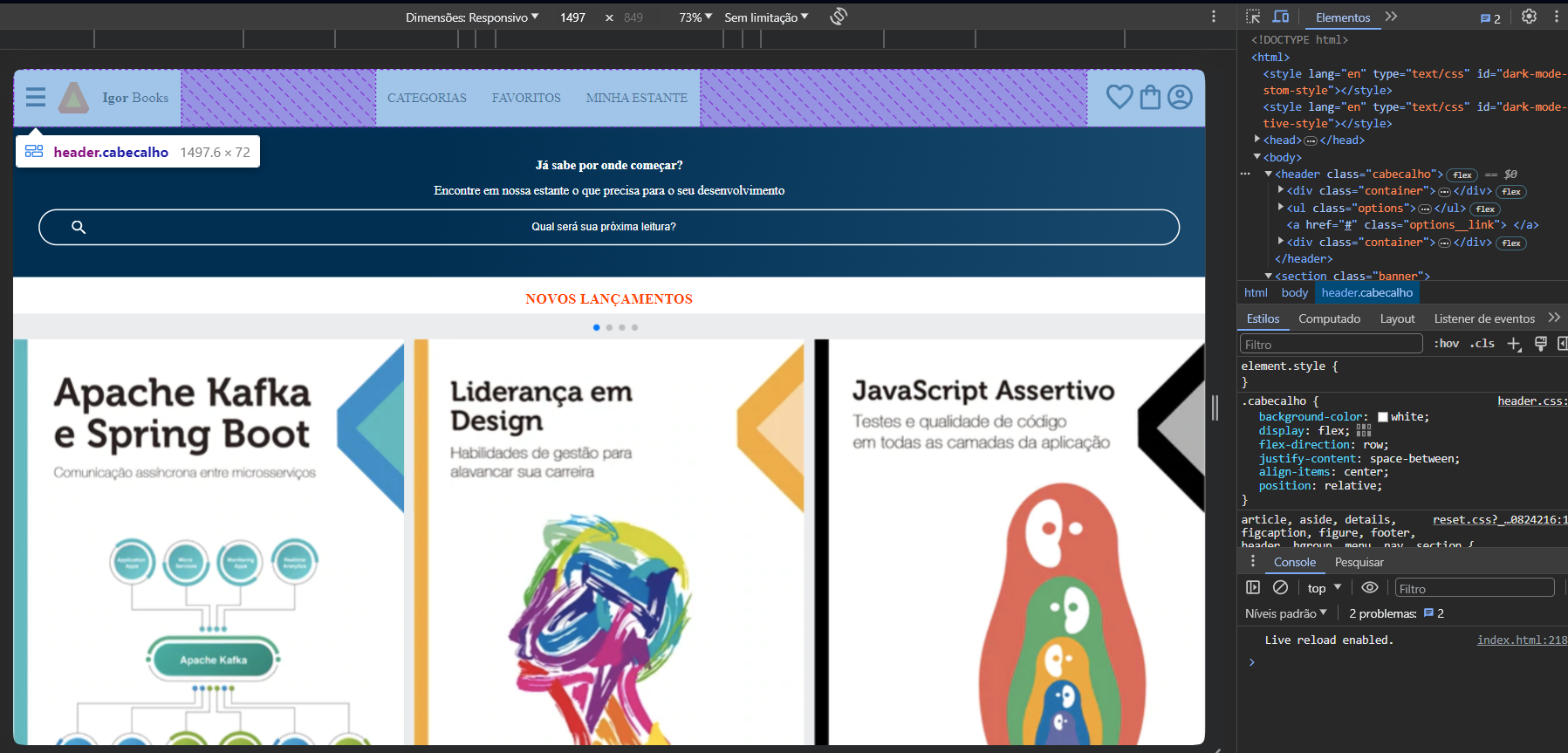1568x753 pixels.
Task: Add a new style rule with plus icon
Action: point(1514,344)
